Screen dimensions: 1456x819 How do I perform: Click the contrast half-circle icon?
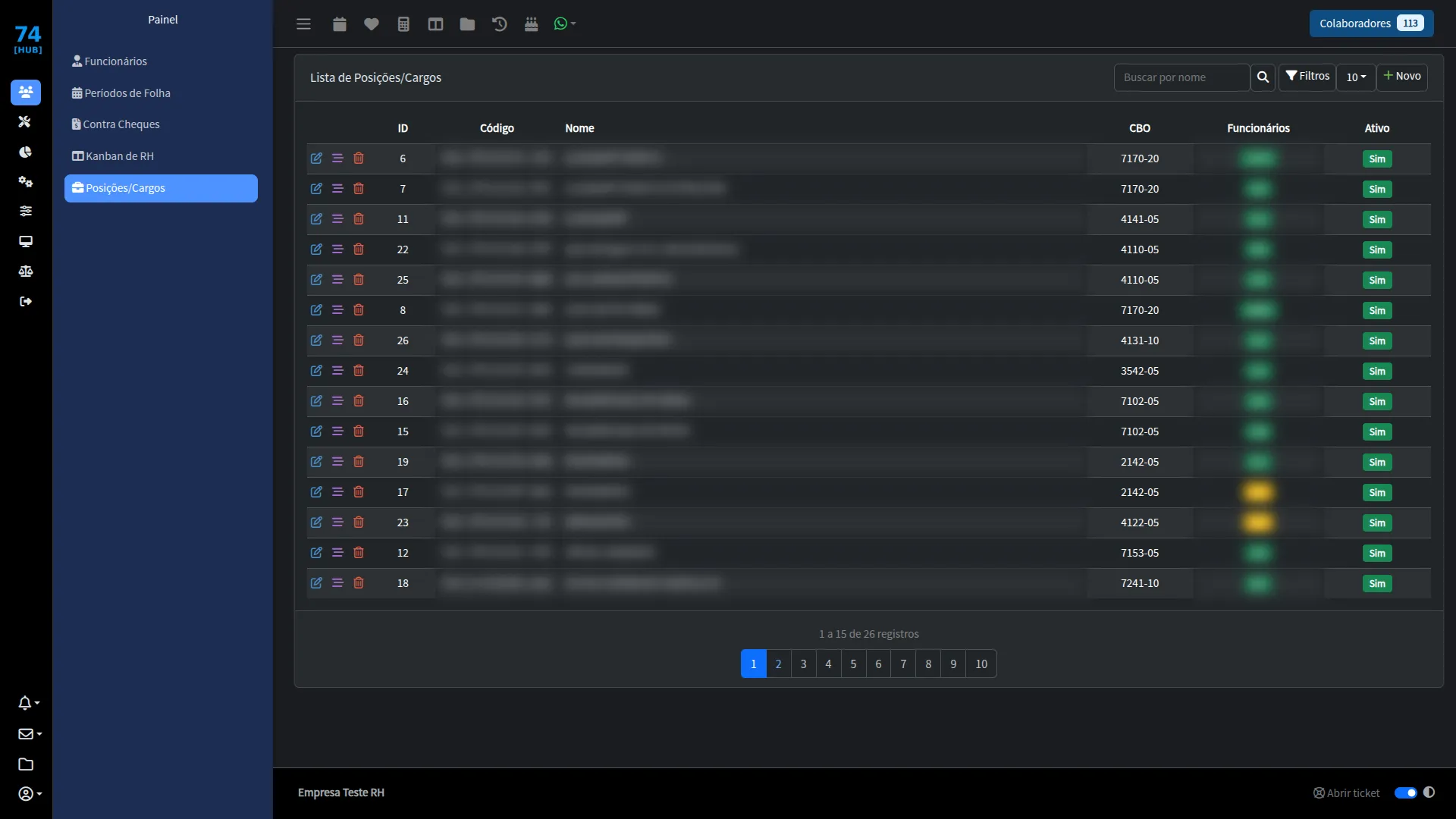(1429, 792)
